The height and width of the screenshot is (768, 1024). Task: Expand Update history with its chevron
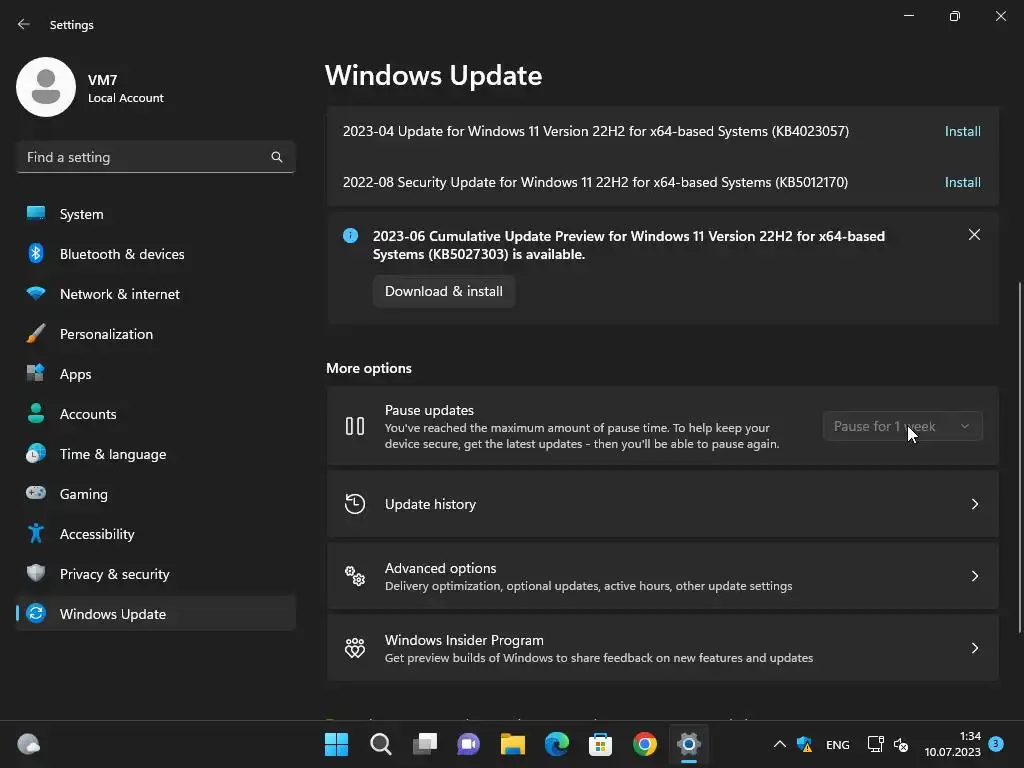[974, 504]
